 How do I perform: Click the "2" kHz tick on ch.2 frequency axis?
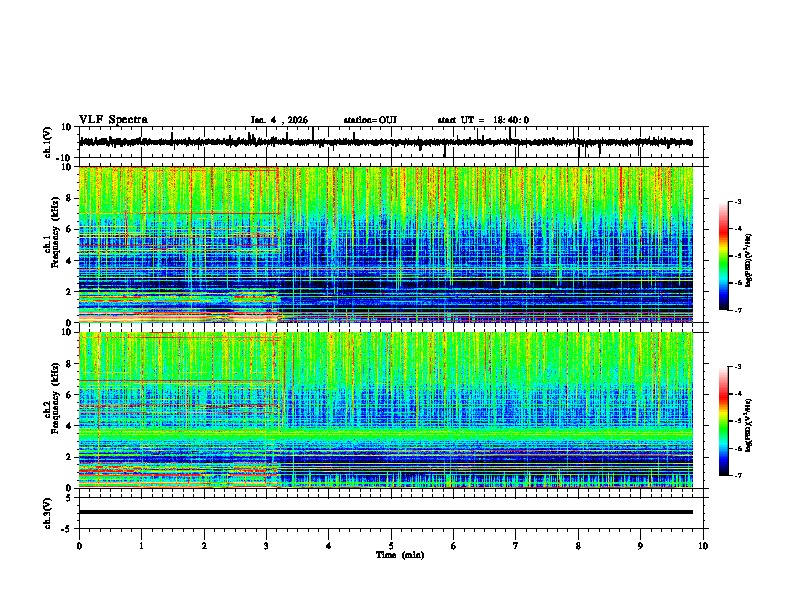(x=71, y=457)
